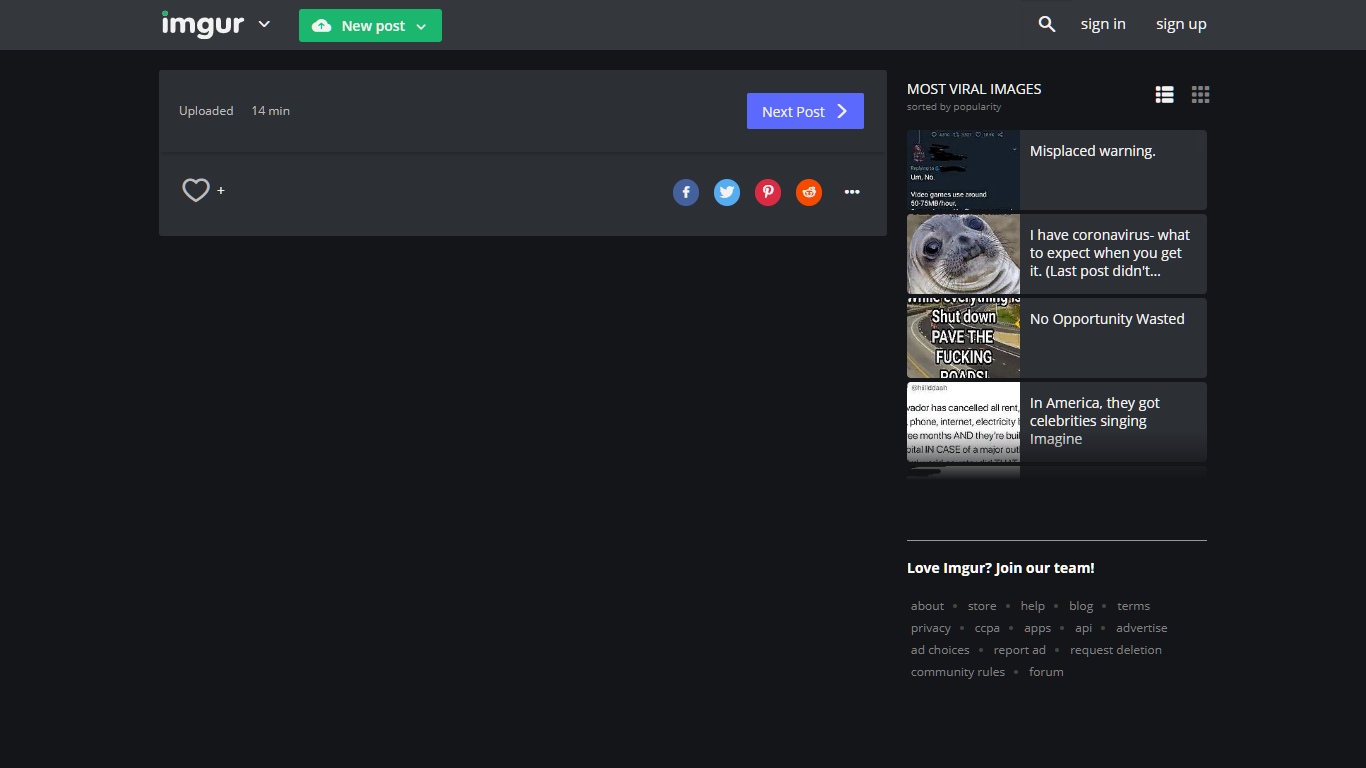
Task: Open "No Opportunity Wasted" post
Action: click(1106, 319)
